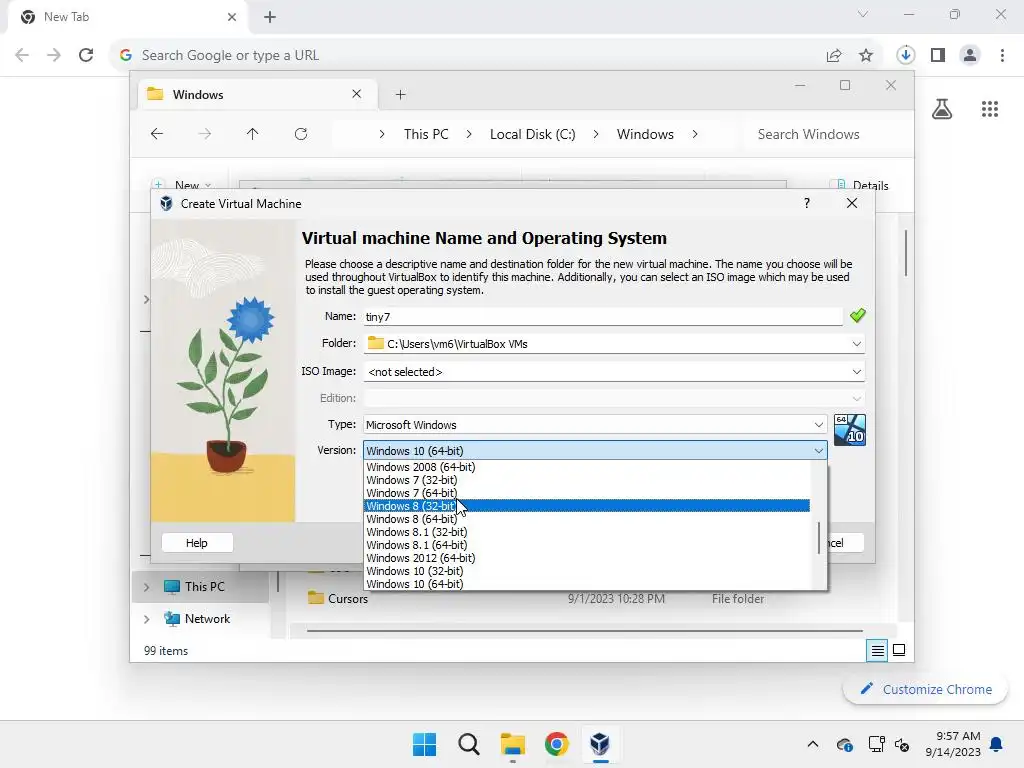Open the notification bell
1024x768 pixels.
point(997,744)
